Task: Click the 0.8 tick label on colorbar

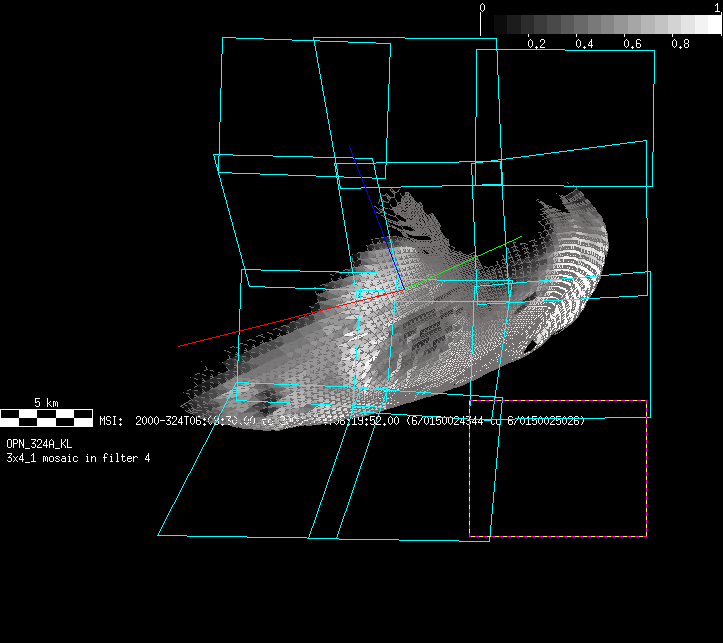Action: (x=680, y=44)
